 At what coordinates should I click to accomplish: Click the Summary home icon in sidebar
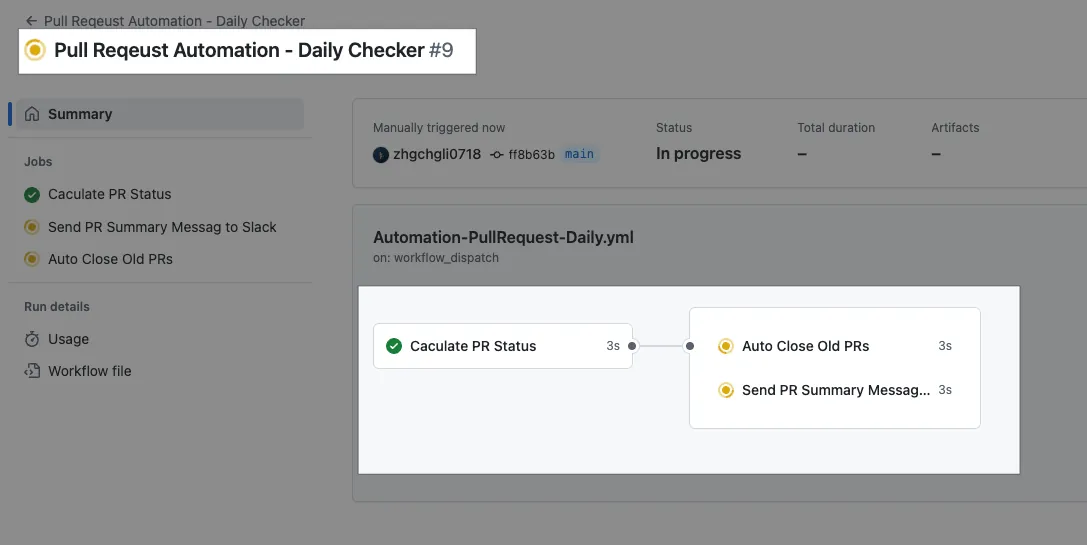[x=33, y=114]
